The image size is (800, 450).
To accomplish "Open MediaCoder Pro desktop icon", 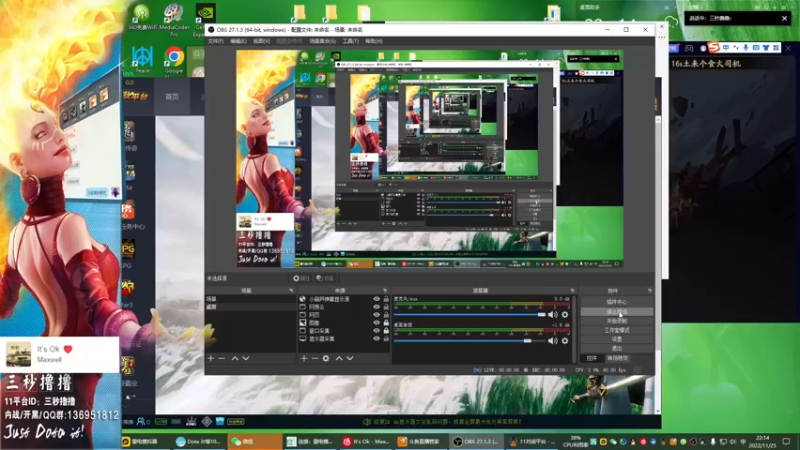I will [174, 20].
